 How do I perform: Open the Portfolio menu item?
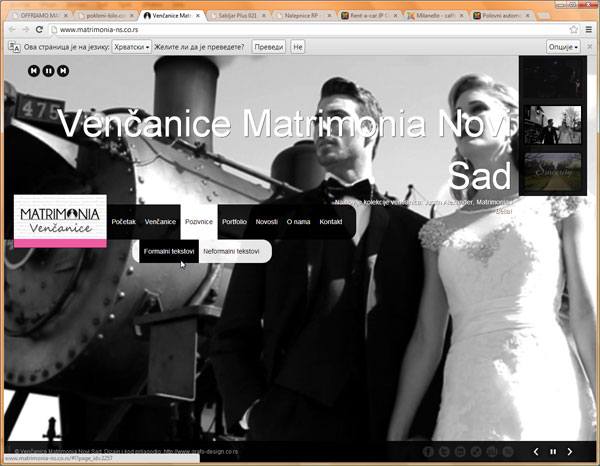click(x=234, y=222)
